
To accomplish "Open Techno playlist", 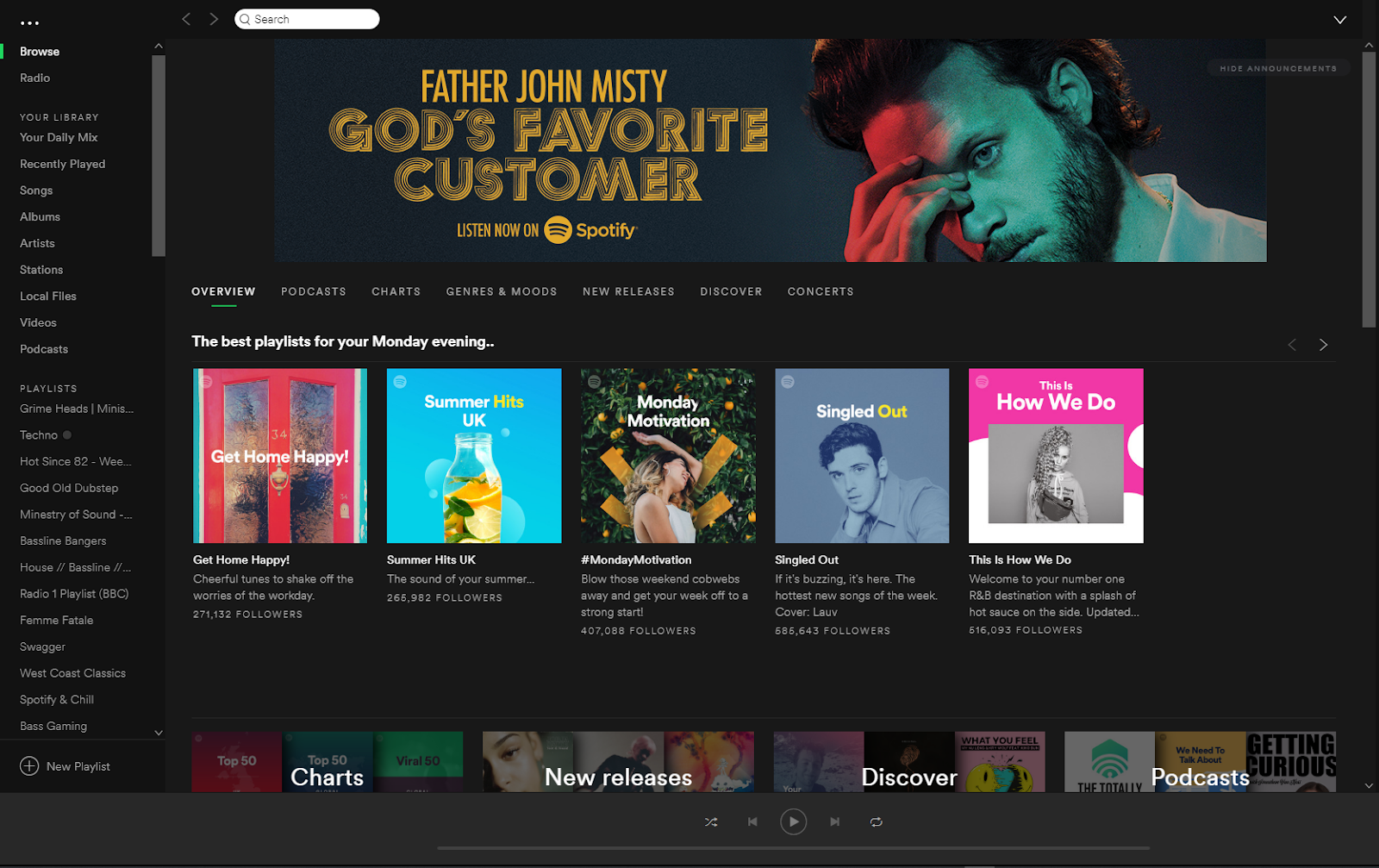I will [x=39, y=435].
